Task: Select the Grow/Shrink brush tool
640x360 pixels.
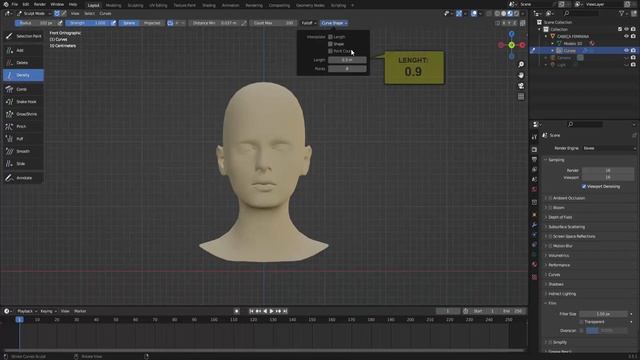Action: [23, 114]
